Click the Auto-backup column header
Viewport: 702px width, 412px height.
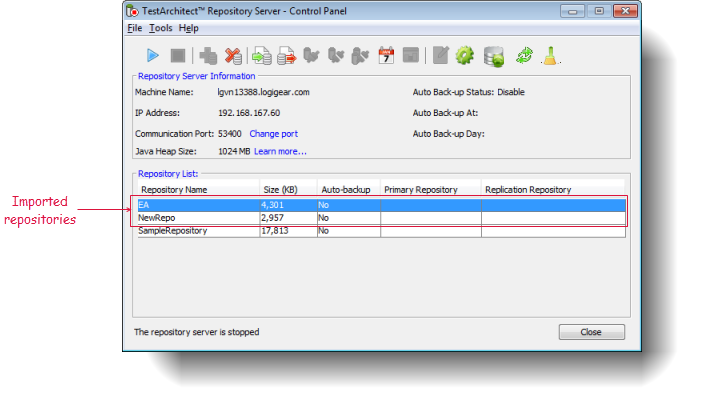(x=349, y=190)
